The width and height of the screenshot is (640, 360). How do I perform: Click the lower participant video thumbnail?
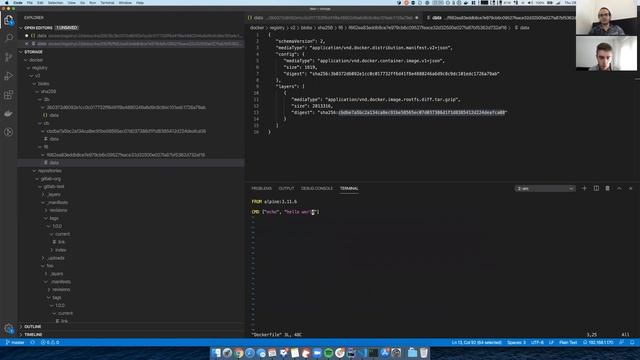(x=606, y=53)
